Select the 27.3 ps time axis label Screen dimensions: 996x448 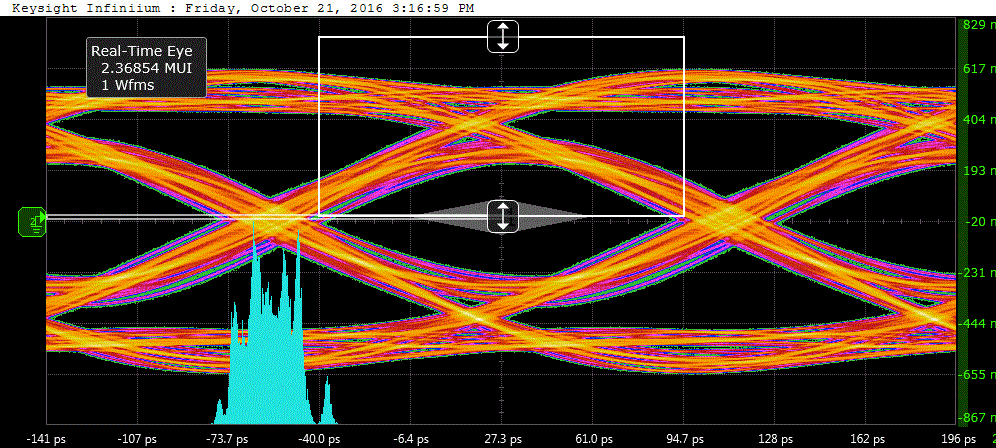(x=502, y=439)
